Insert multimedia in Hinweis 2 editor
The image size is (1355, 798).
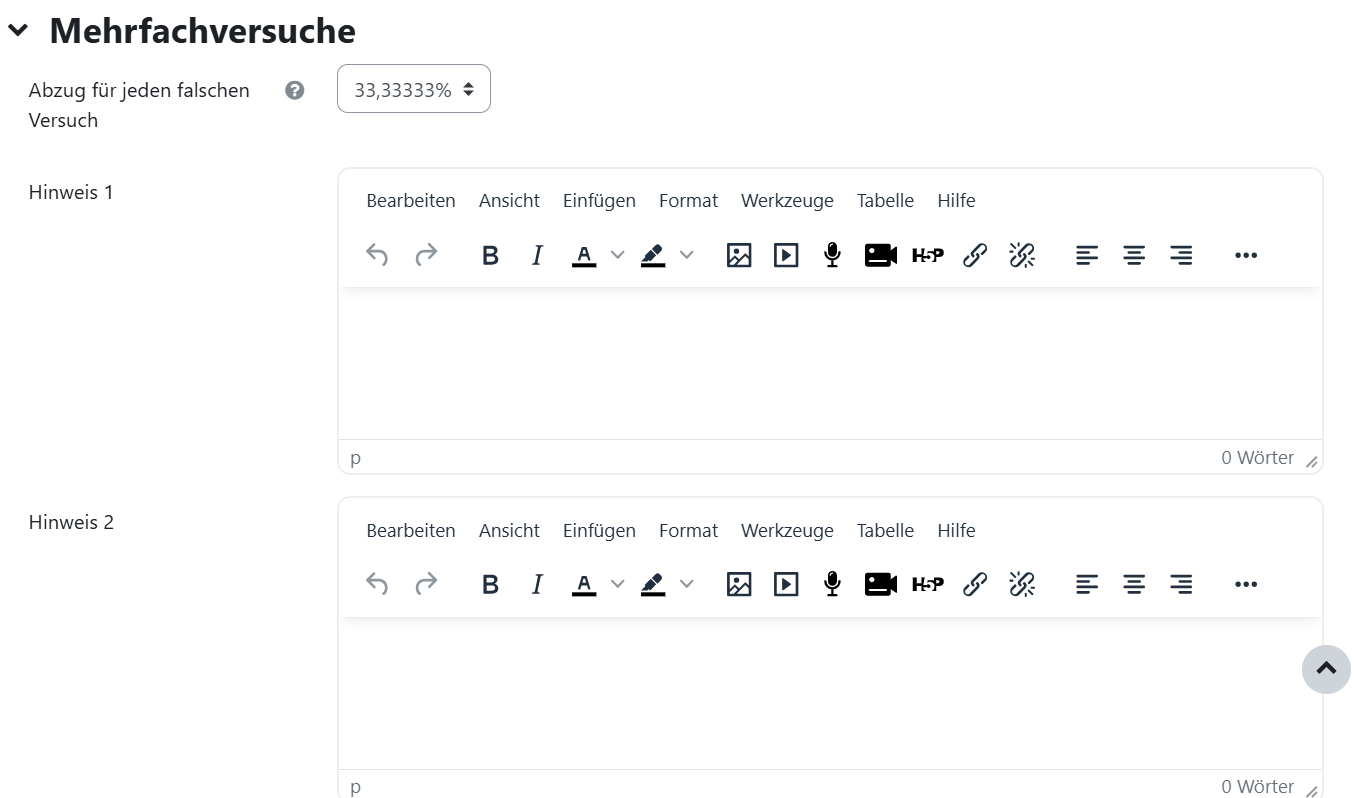click(x=786, y=585)
